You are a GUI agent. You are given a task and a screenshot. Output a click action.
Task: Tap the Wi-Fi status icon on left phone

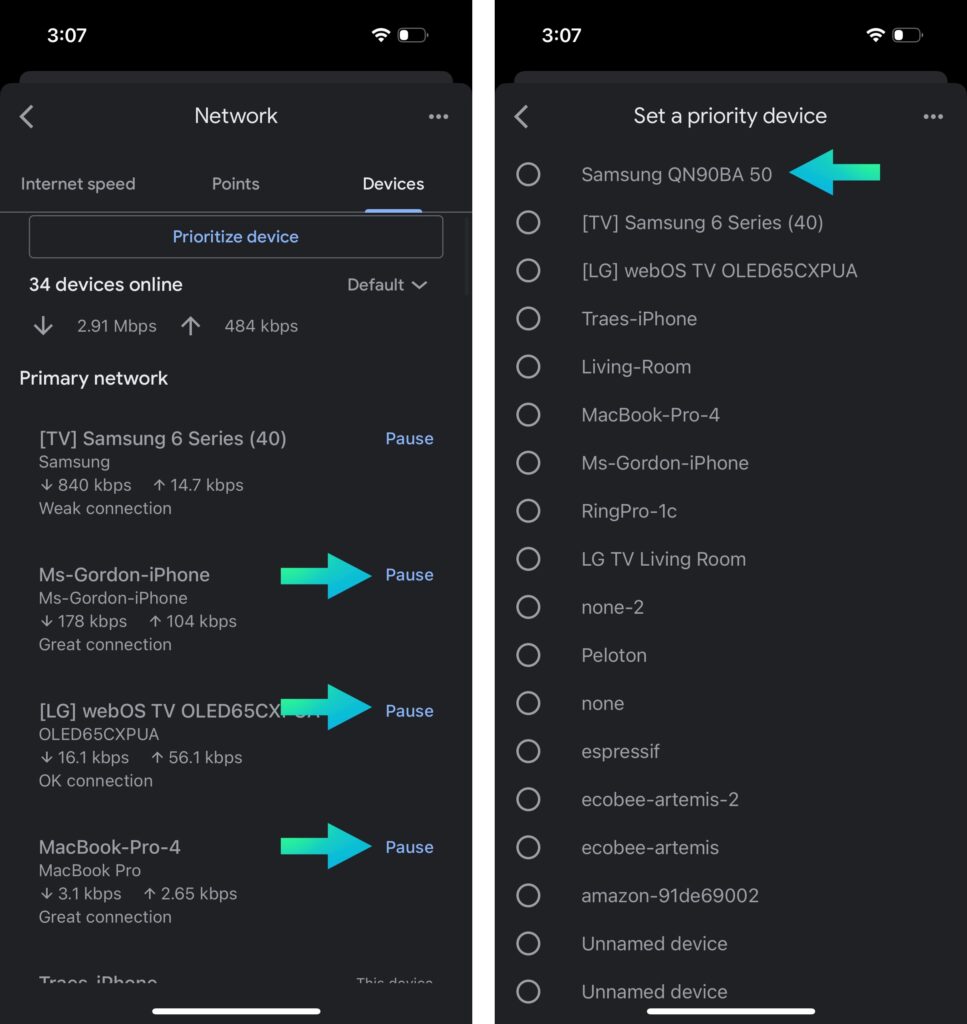click(x=381, y=35)
